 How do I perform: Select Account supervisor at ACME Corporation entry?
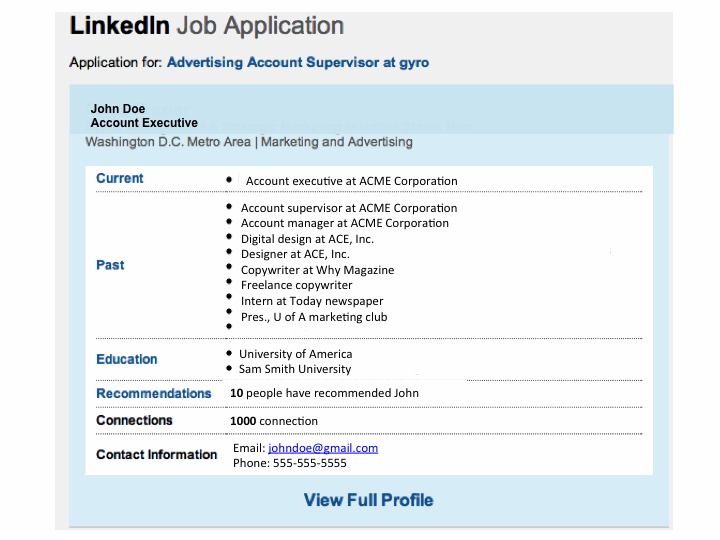click(x=348, y=208)
